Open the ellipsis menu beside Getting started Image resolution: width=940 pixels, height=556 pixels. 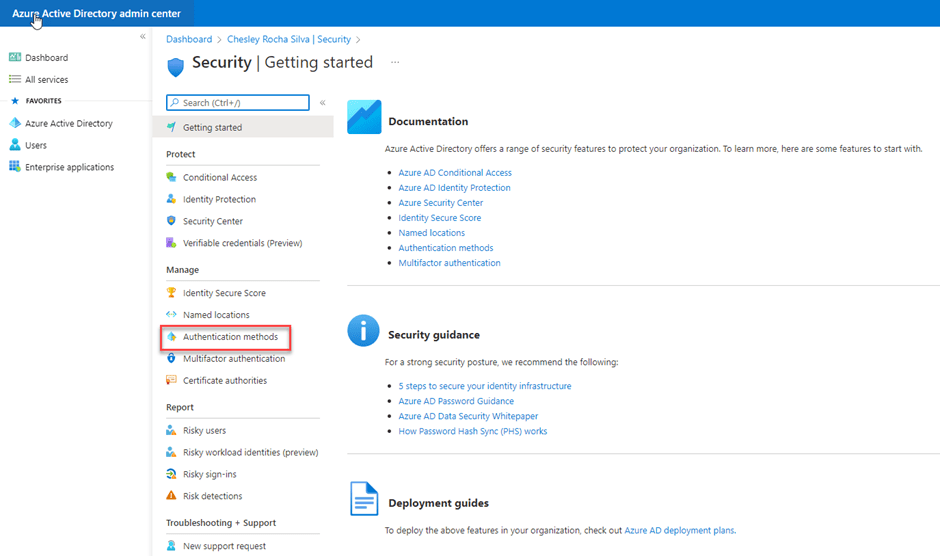[395, 62]
